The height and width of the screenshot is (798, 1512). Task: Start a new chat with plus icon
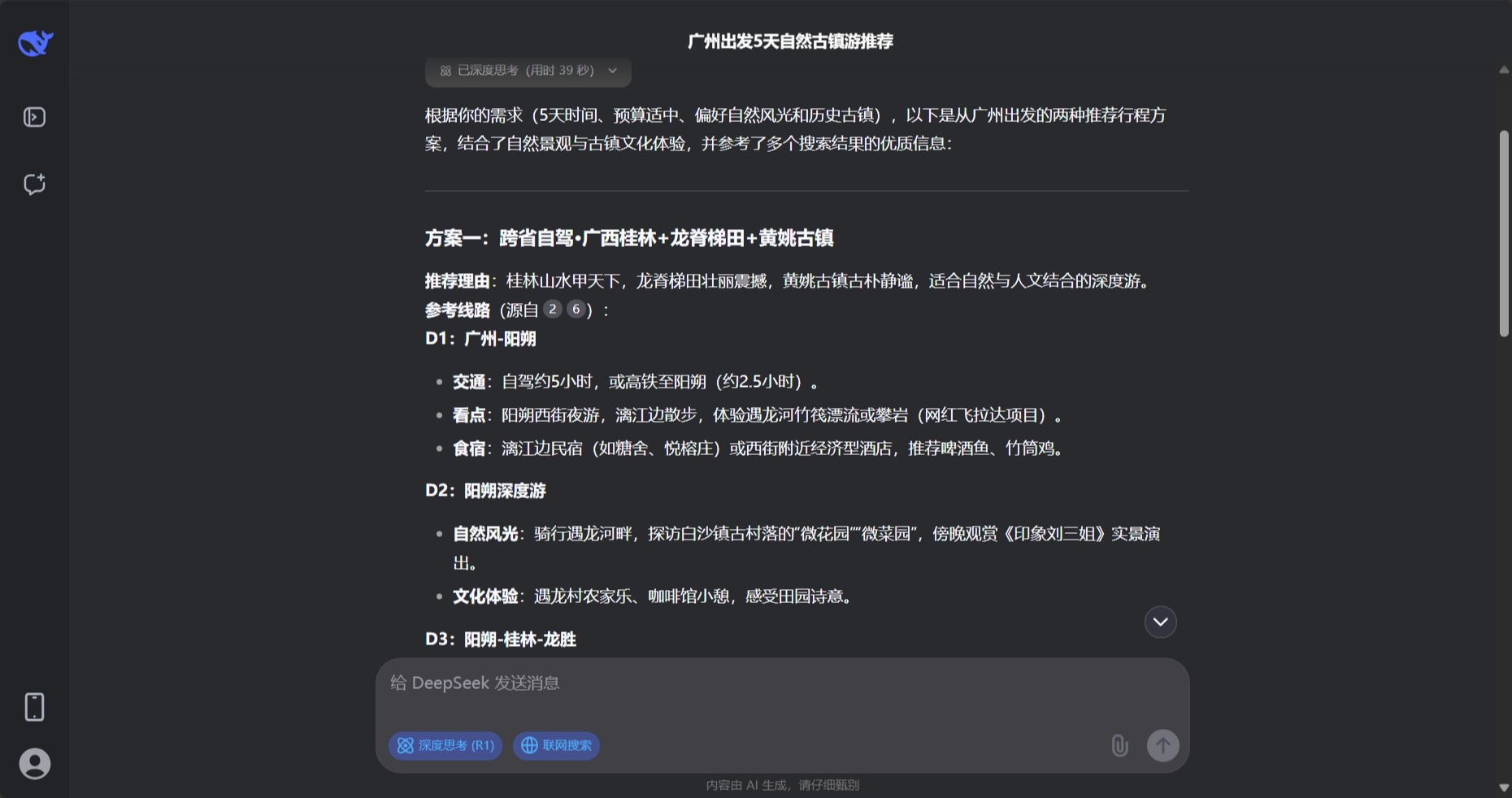(x=34, y=184)
